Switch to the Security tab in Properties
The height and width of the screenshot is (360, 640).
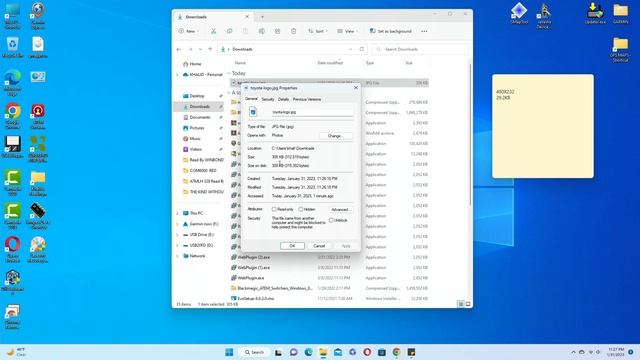268,99
